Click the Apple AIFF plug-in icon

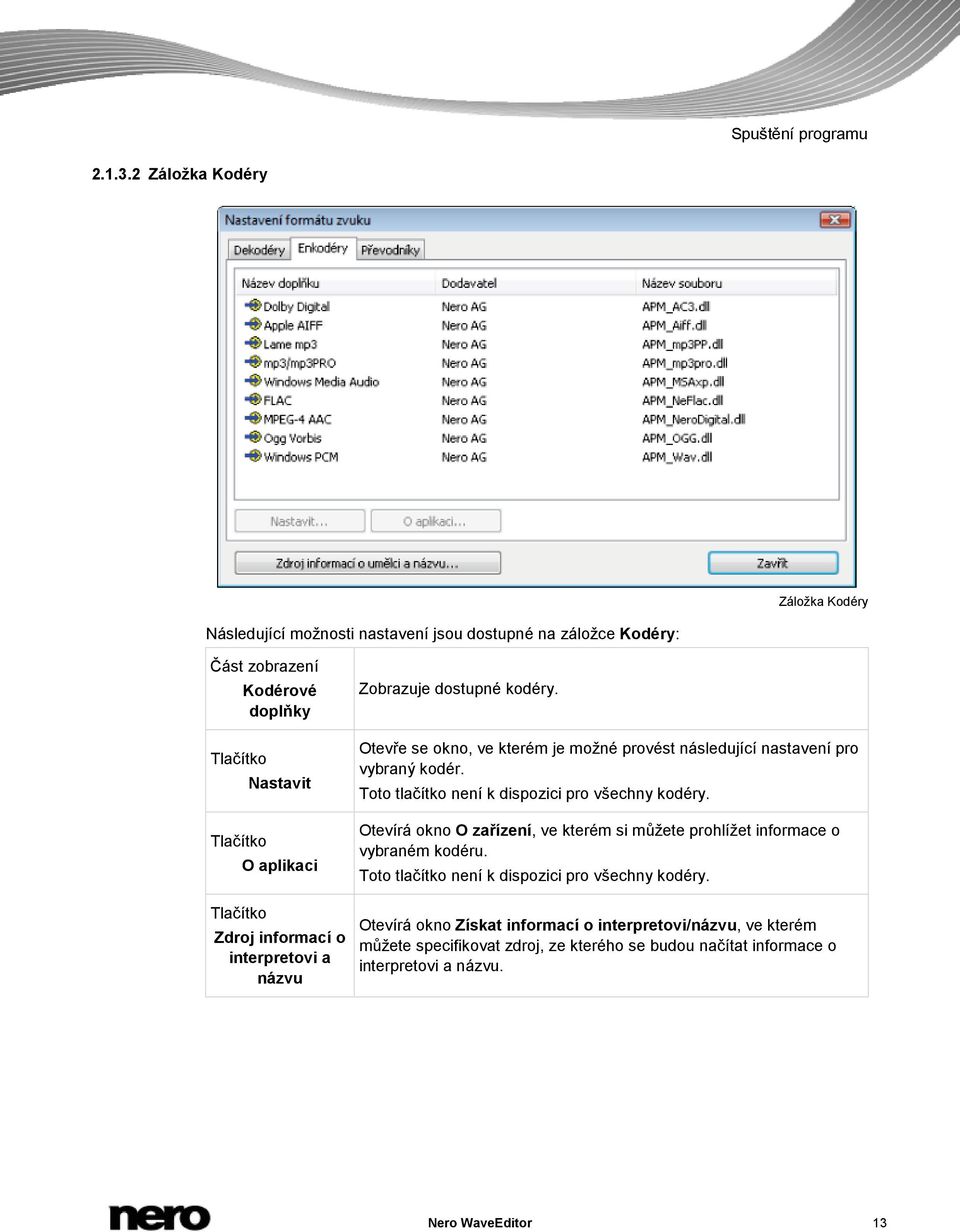pos(252,325)
